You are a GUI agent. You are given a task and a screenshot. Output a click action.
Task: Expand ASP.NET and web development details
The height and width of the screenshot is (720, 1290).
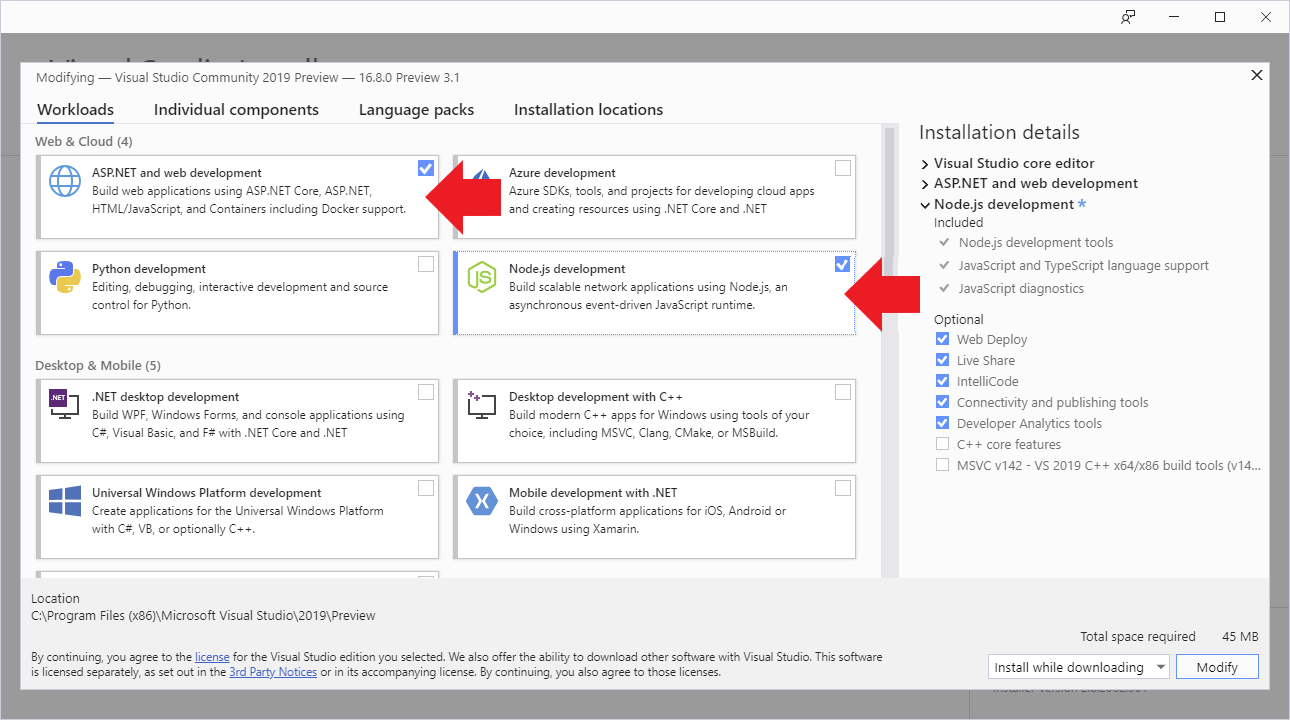click(x=925, y=184)
